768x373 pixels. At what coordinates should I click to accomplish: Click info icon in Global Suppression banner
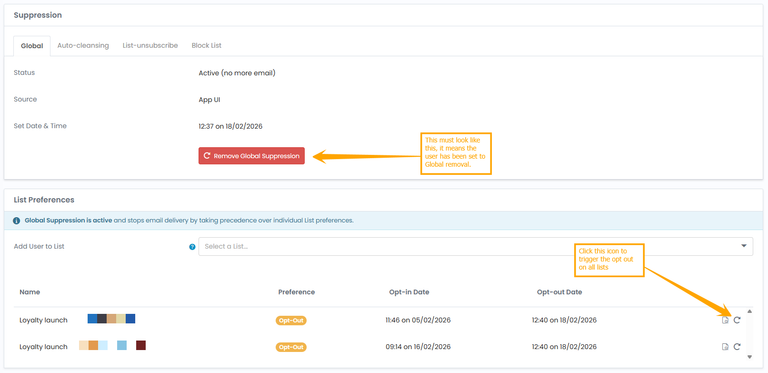(17, 221)
